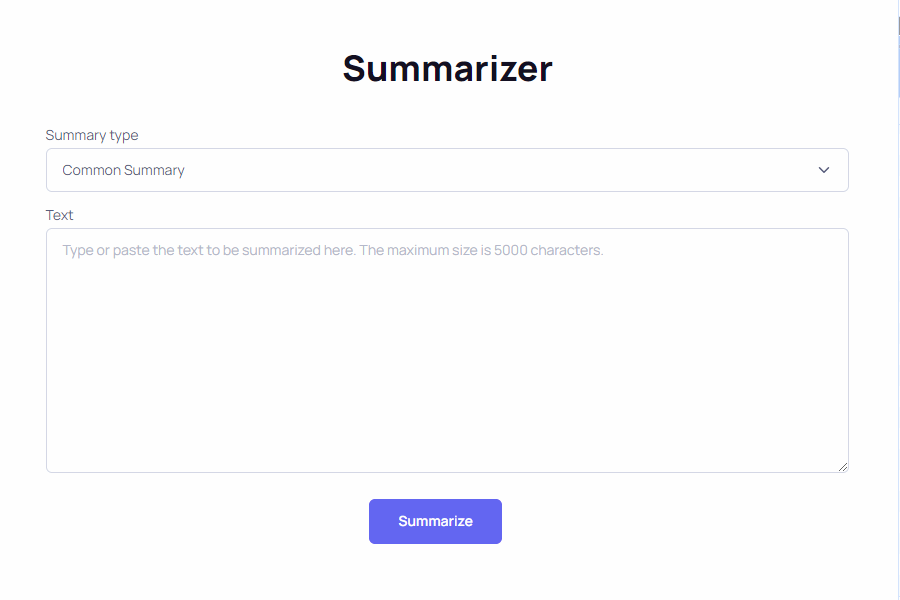Click the Summarizer page heading
This screenshot has width=900, height=600.
(447, 69)
